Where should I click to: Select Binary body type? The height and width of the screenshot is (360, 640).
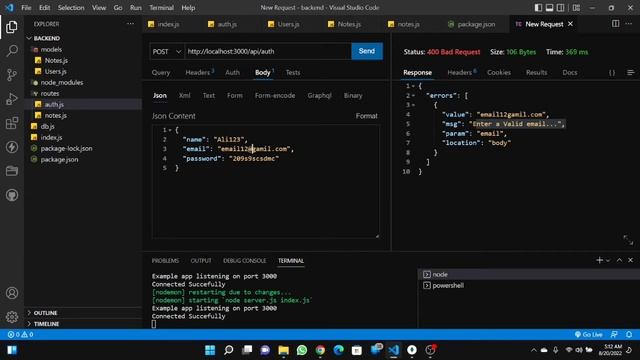point(353,96)
